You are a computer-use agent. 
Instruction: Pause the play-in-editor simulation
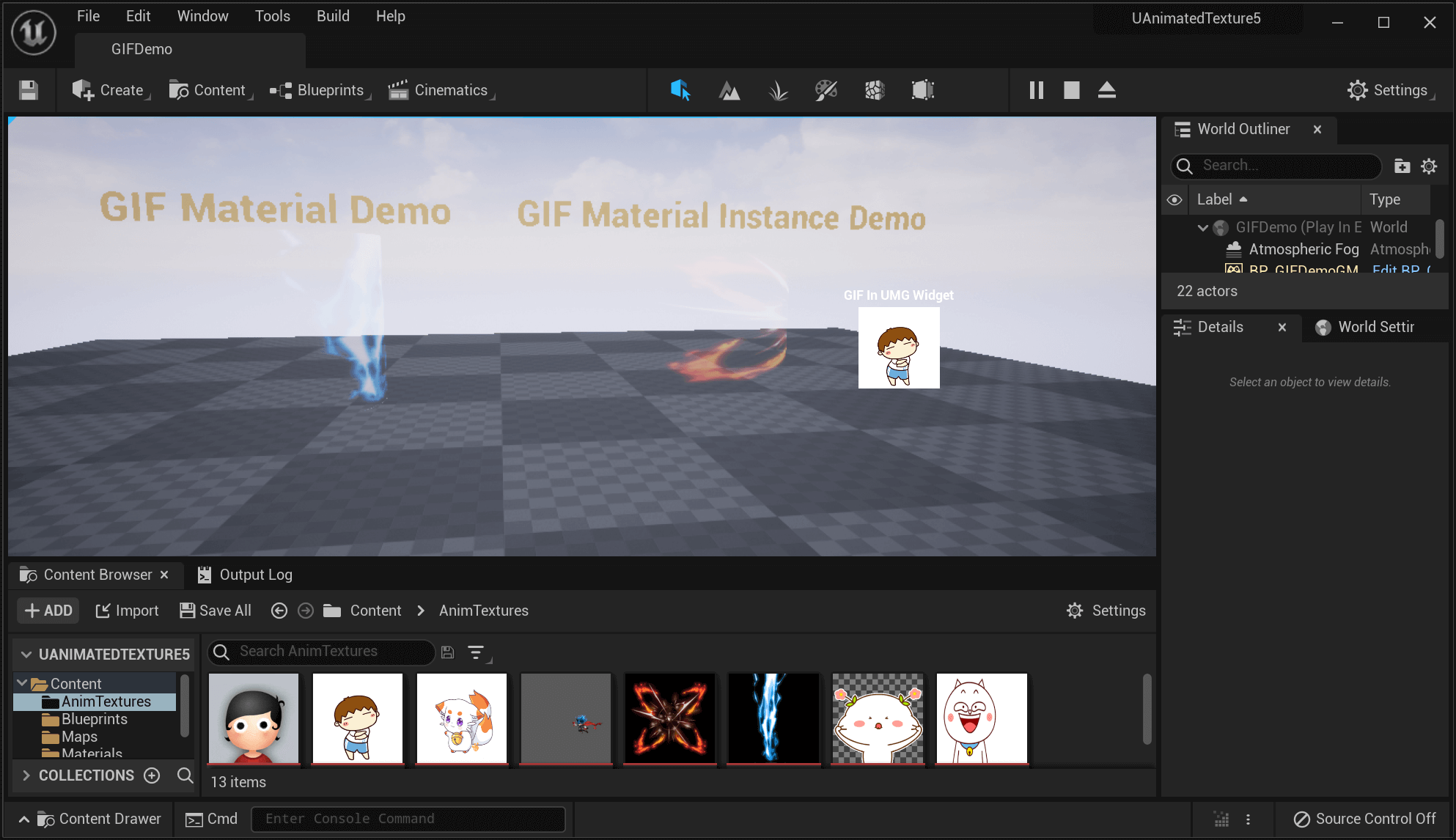1036,90
